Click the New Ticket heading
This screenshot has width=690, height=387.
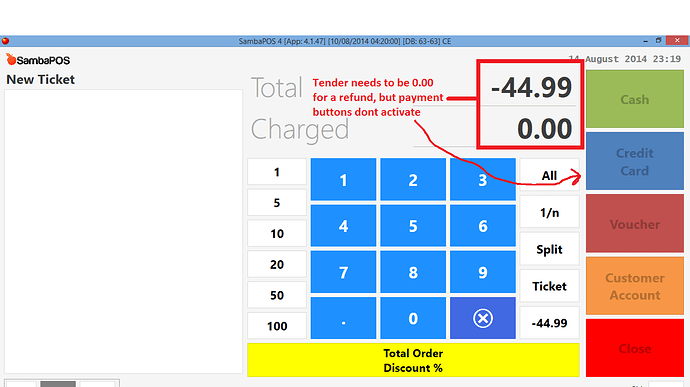pos(40,80)
